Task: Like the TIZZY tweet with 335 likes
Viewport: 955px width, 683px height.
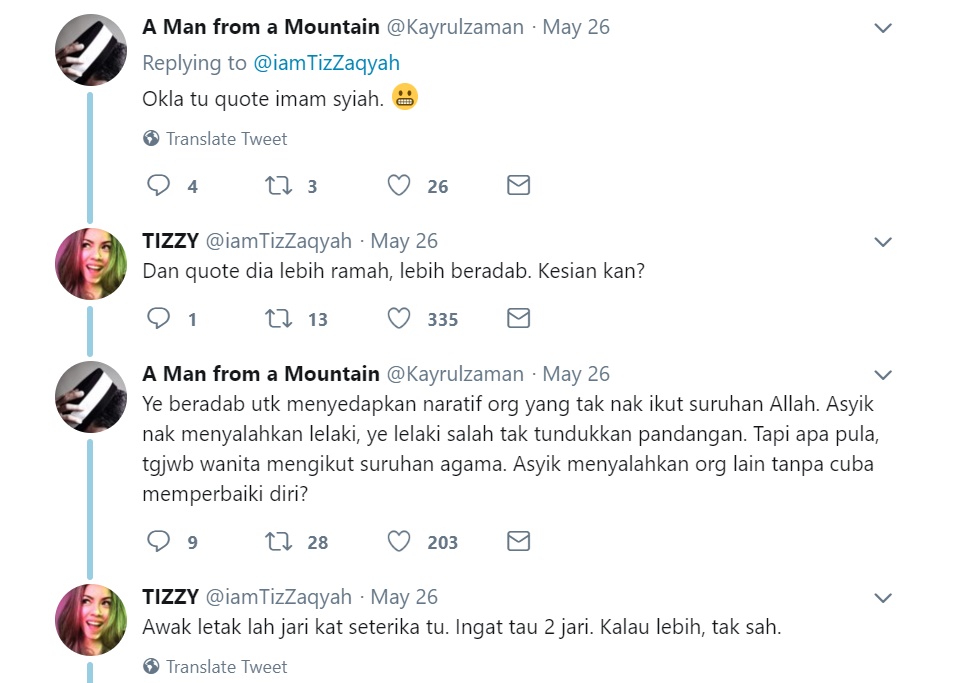Action: pyautogui.click(x=399, y=319)
